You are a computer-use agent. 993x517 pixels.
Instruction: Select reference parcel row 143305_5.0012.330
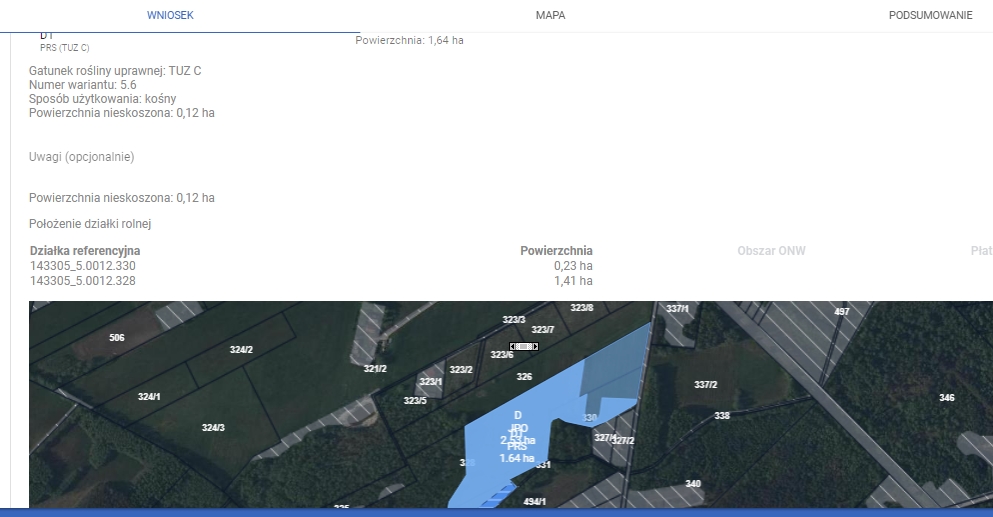pos(83,266)
